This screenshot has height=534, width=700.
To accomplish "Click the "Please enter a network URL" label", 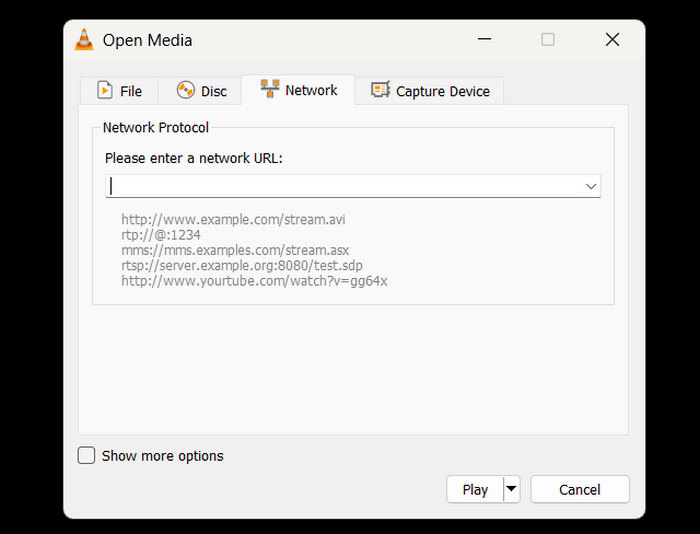I will click(193, 158).
